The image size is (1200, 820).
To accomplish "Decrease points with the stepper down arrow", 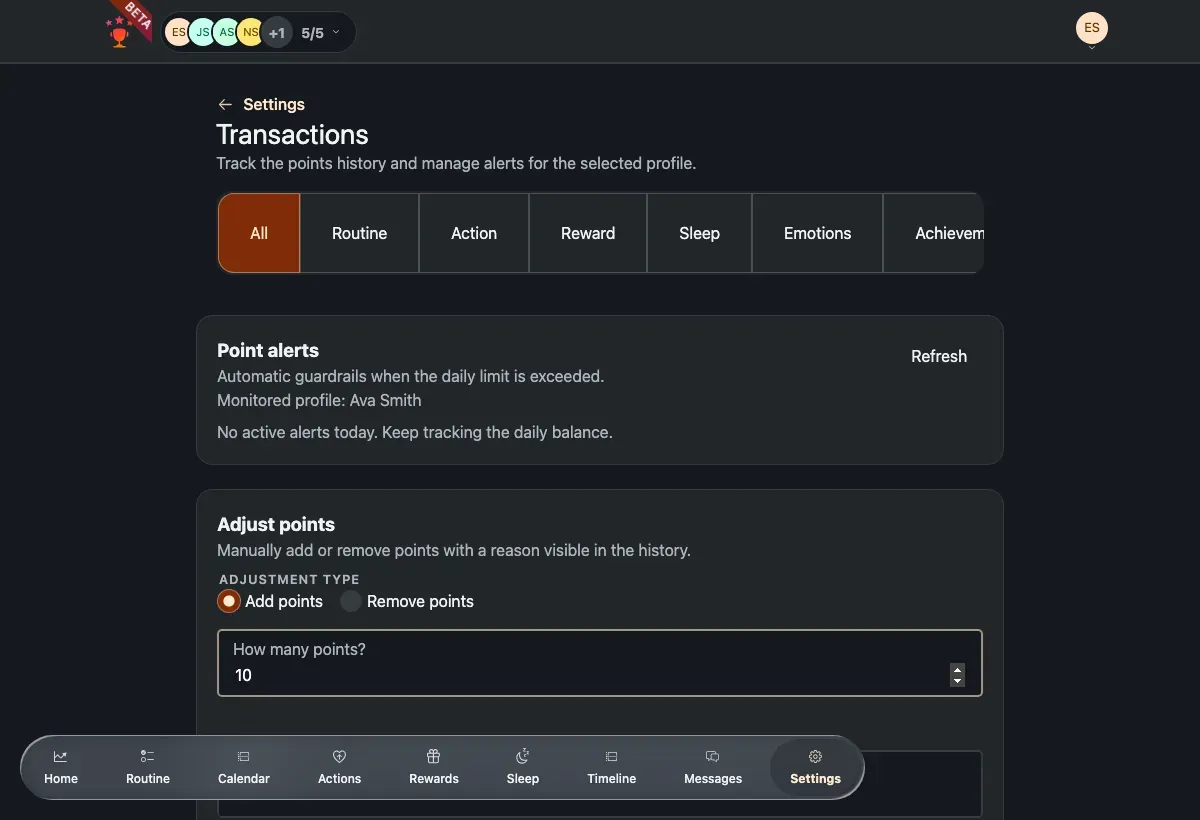I will pyautogui.click(x=957, y=681).
